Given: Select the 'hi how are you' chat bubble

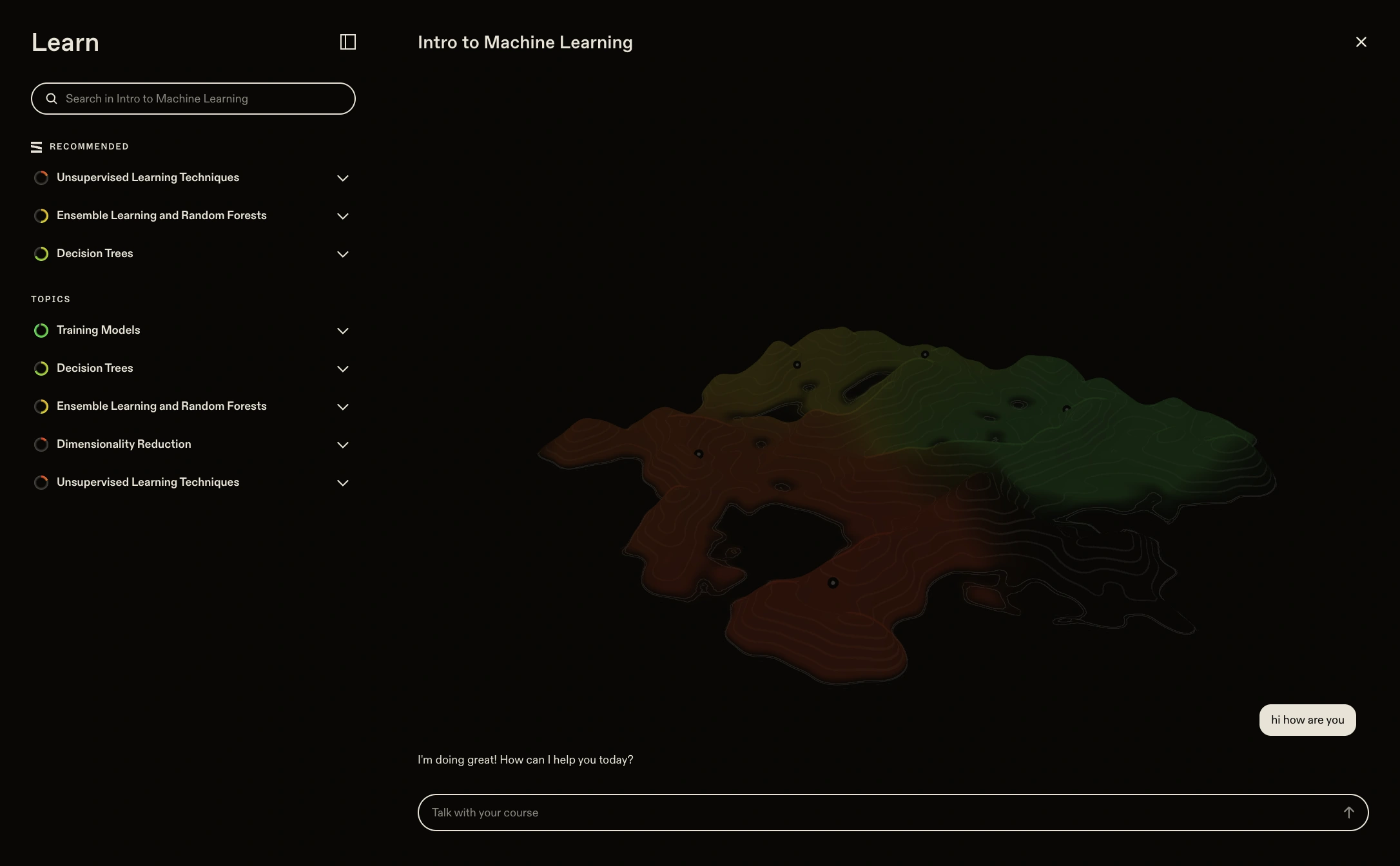Looking at the screenshot, I should tap(1307, 720).
